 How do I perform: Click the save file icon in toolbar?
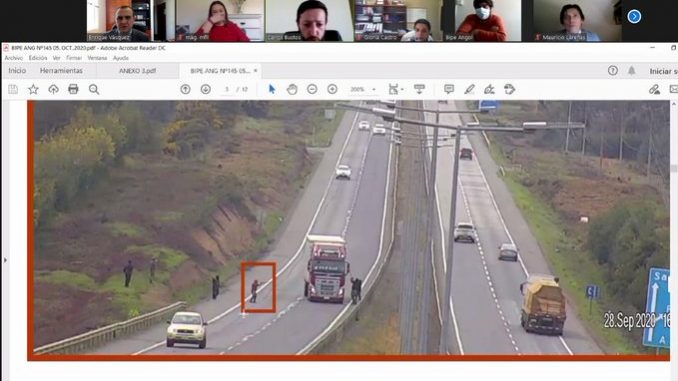[13, 90]
